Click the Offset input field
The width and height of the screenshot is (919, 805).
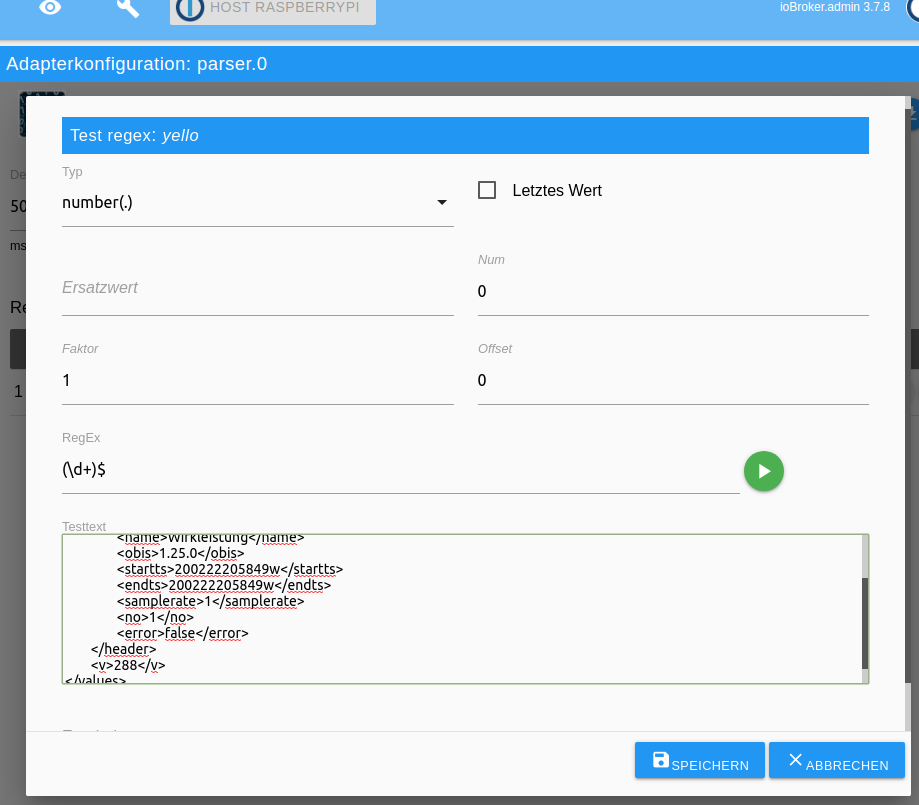click(673, 381)
